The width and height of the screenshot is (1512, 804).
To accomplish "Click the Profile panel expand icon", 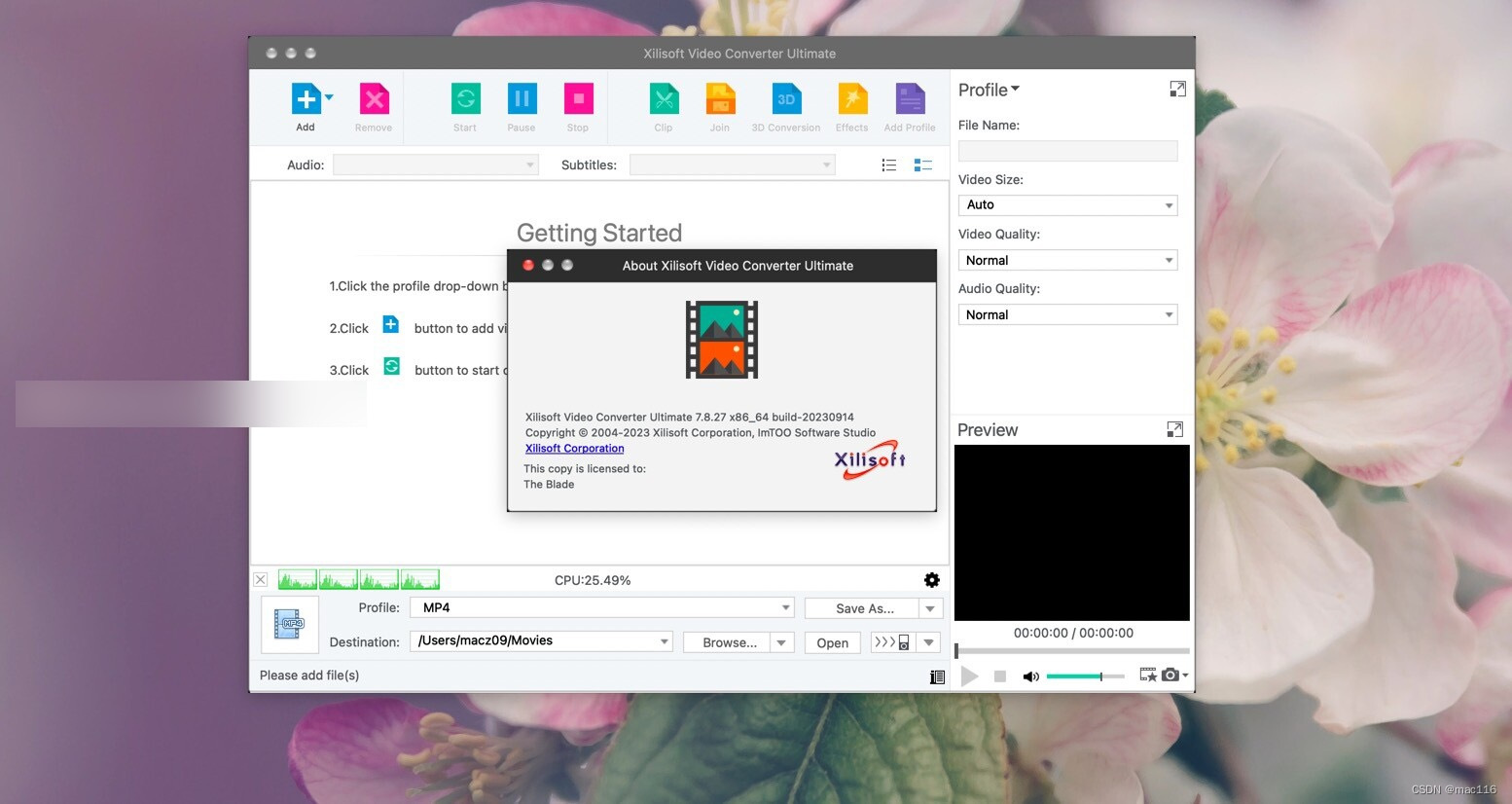I will point(1177,89).
